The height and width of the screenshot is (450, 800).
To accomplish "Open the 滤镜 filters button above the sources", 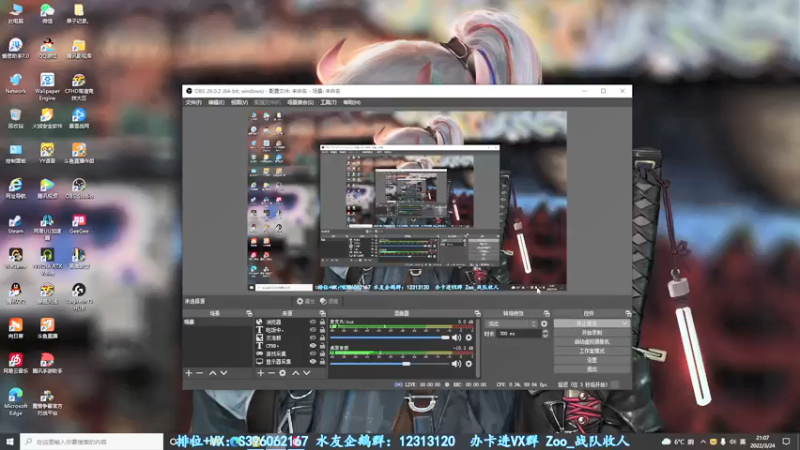I will [329, 301].
